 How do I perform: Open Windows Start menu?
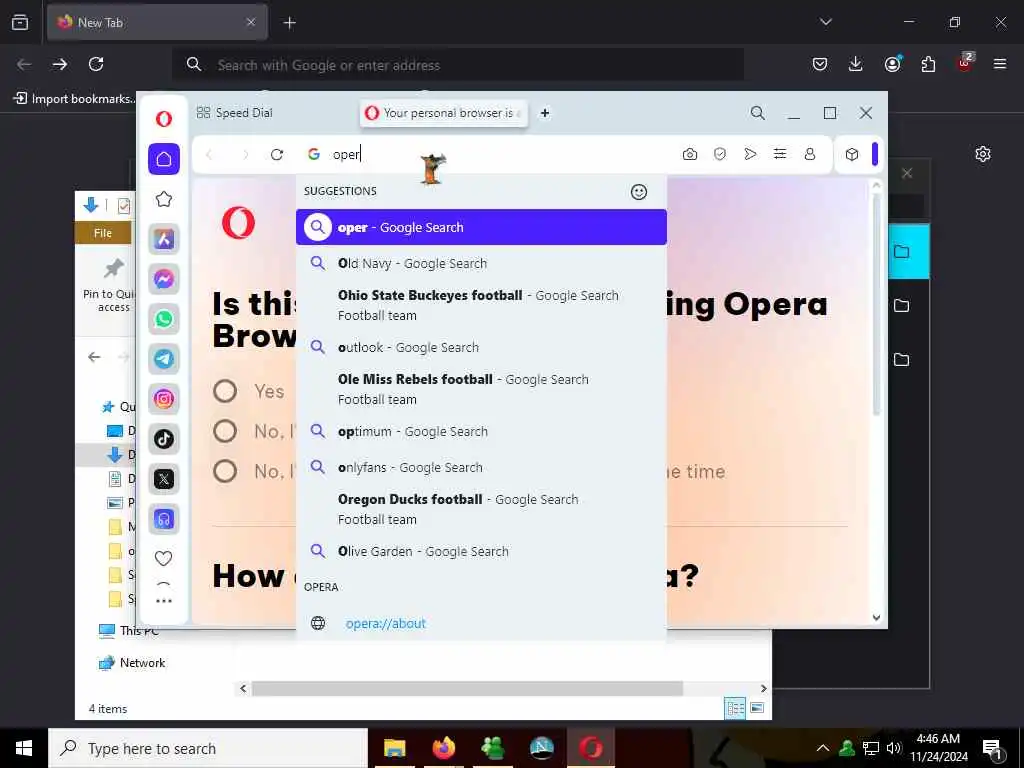pyautogui.click(x=24, y=748)
